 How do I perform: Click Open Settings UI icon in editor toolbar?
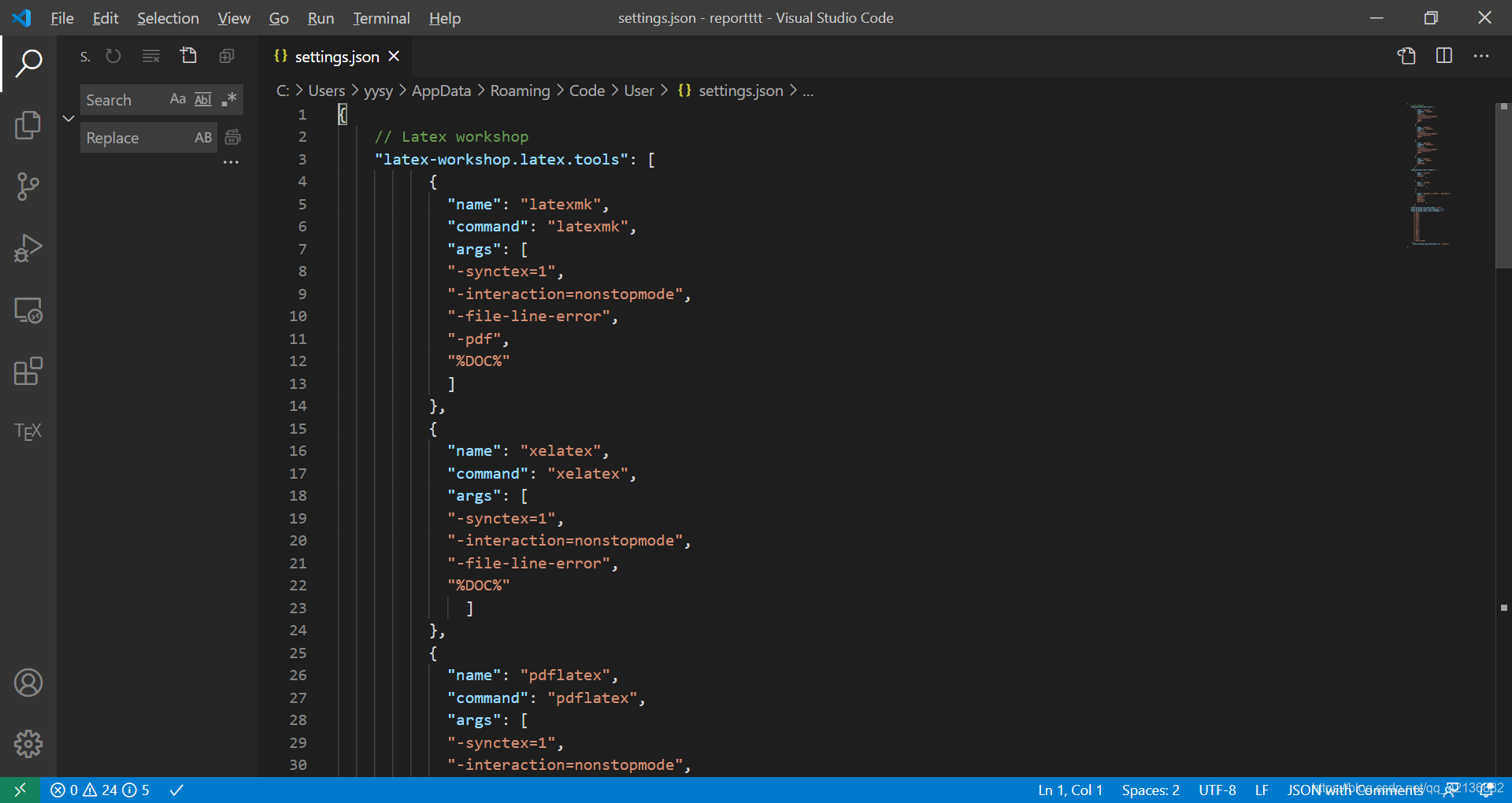[x=1406, y=56]
